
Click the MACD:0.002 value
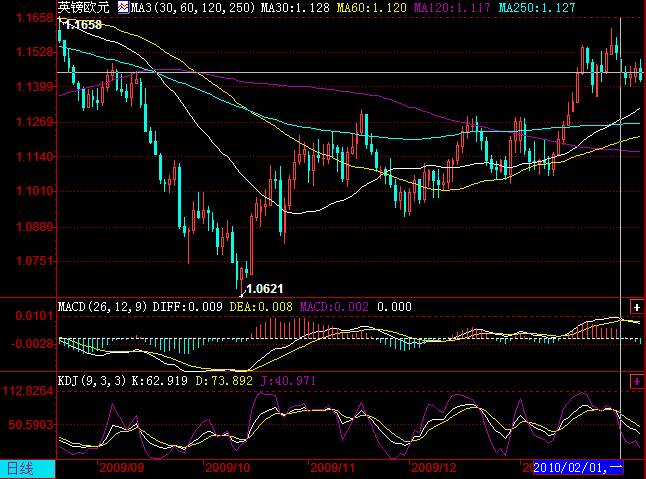tap(334, 307)
